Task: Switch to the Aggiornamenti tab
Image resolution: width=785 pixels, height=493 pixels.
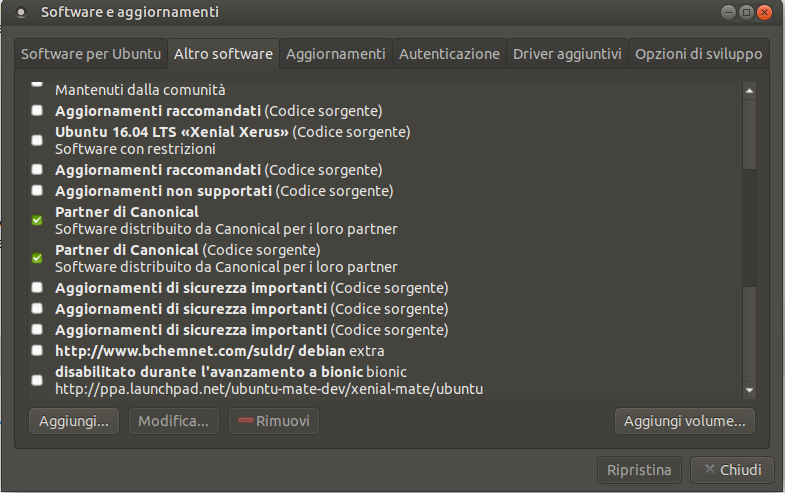Action: tap(335, 54)
